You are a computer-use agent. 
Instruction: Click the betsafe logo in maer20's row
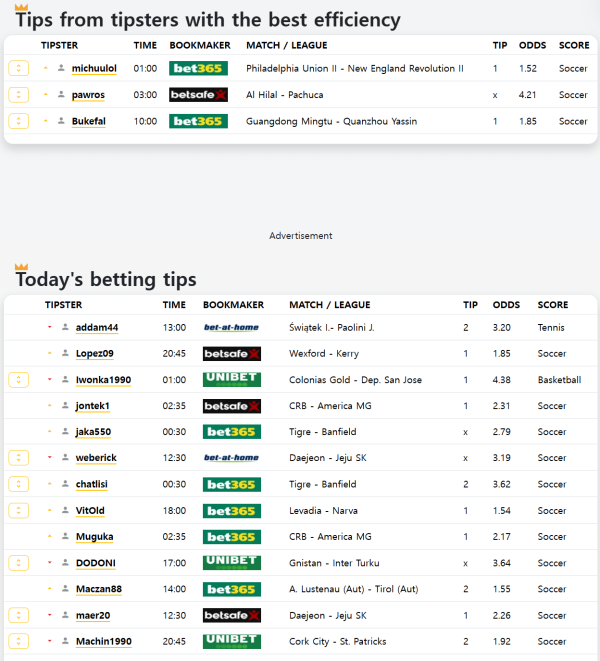tap(231, 615)
